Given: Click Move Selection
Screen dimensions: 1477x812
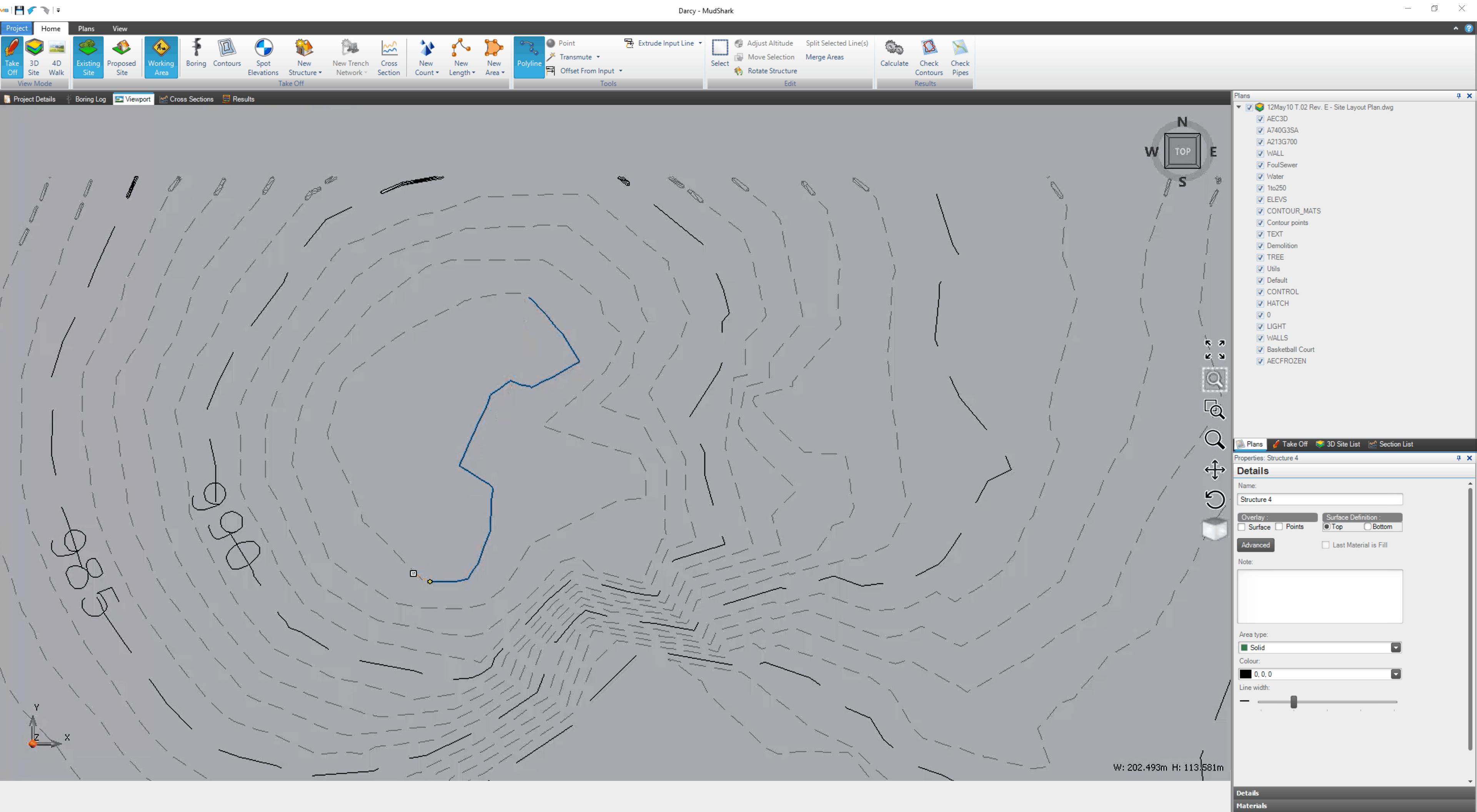Looking at the screenshot, I should click(x=765, y=57).
